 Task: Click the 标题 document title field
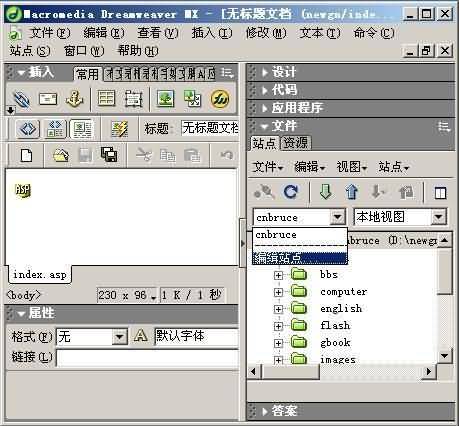click(210, 128)
